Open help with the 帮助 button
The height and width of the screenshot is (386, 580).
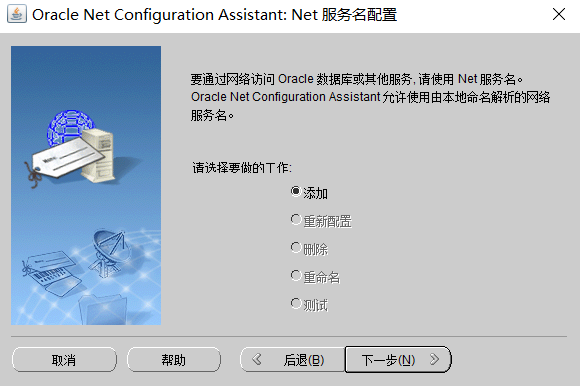(x=174, y=359)
